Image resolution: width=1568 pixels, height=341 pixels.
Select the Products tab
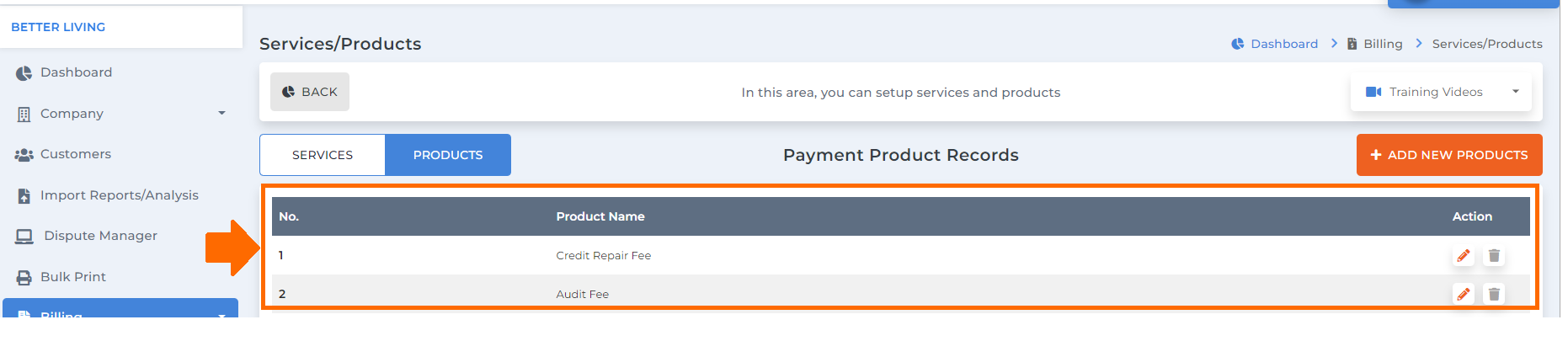(448, 155)
